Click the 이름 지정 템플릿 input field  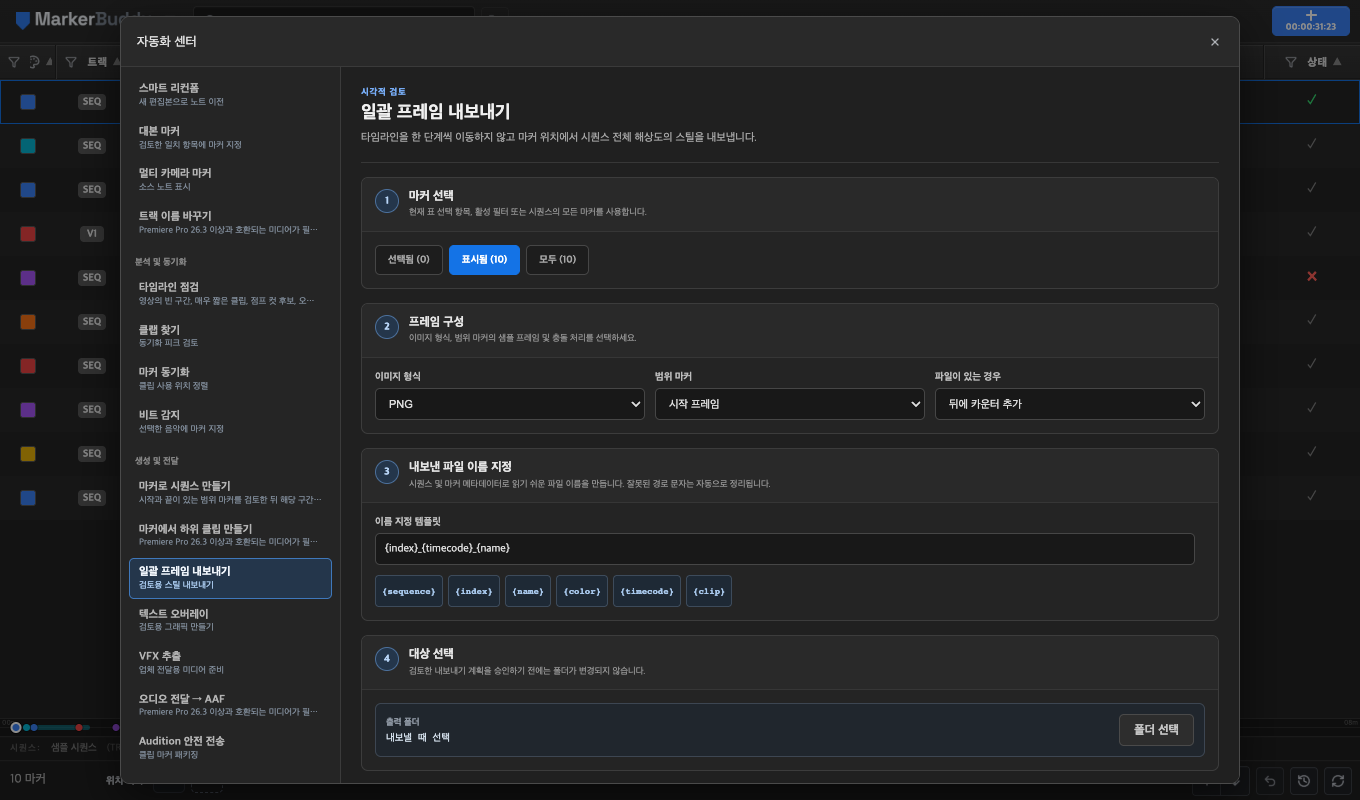pos(785,549)
